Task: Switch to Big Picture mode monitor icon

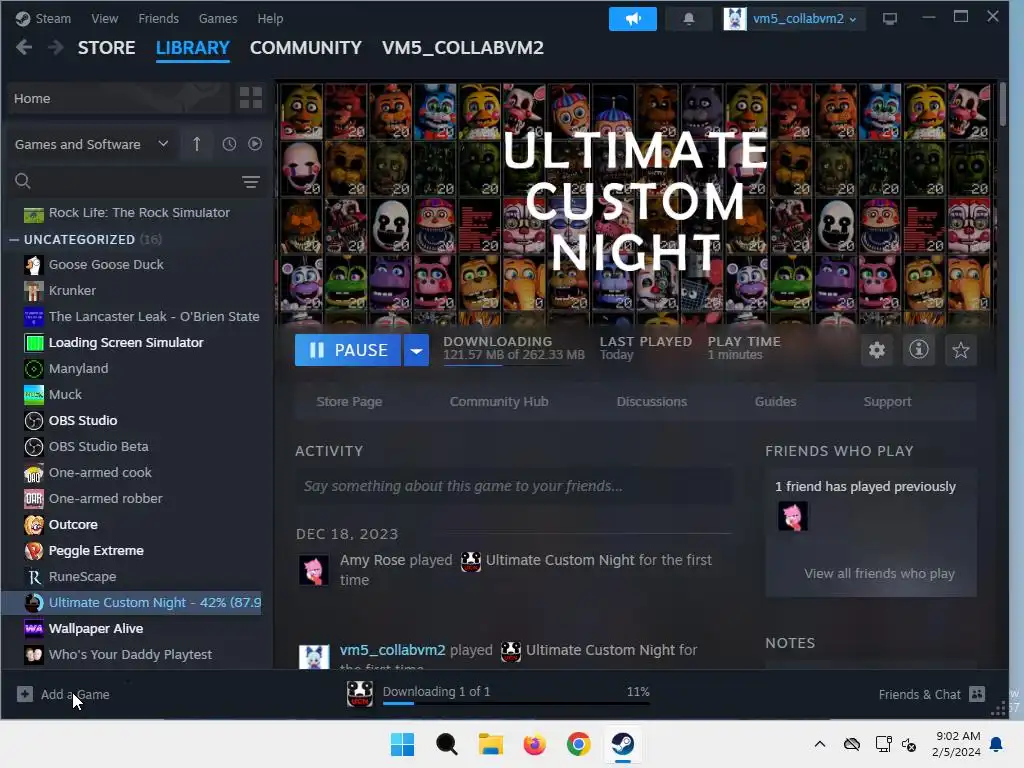Action: [889, 19]
